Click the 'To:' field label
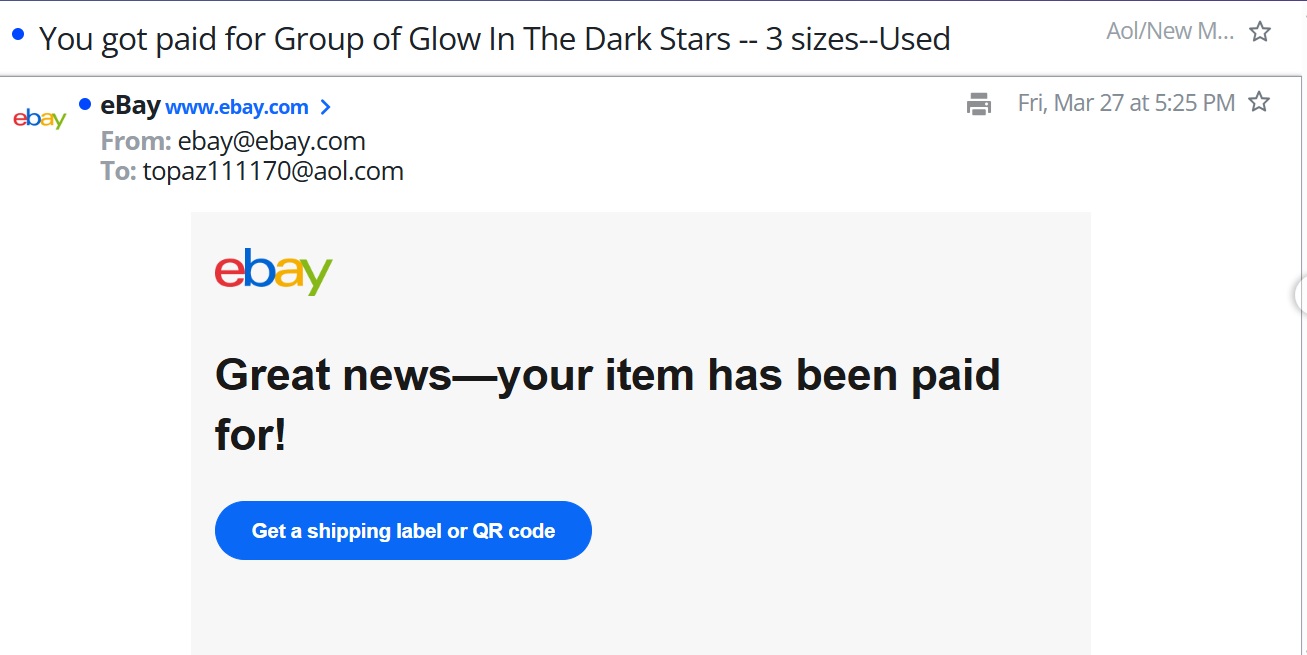Viewport: 1307px width, 655px height. 118,171
